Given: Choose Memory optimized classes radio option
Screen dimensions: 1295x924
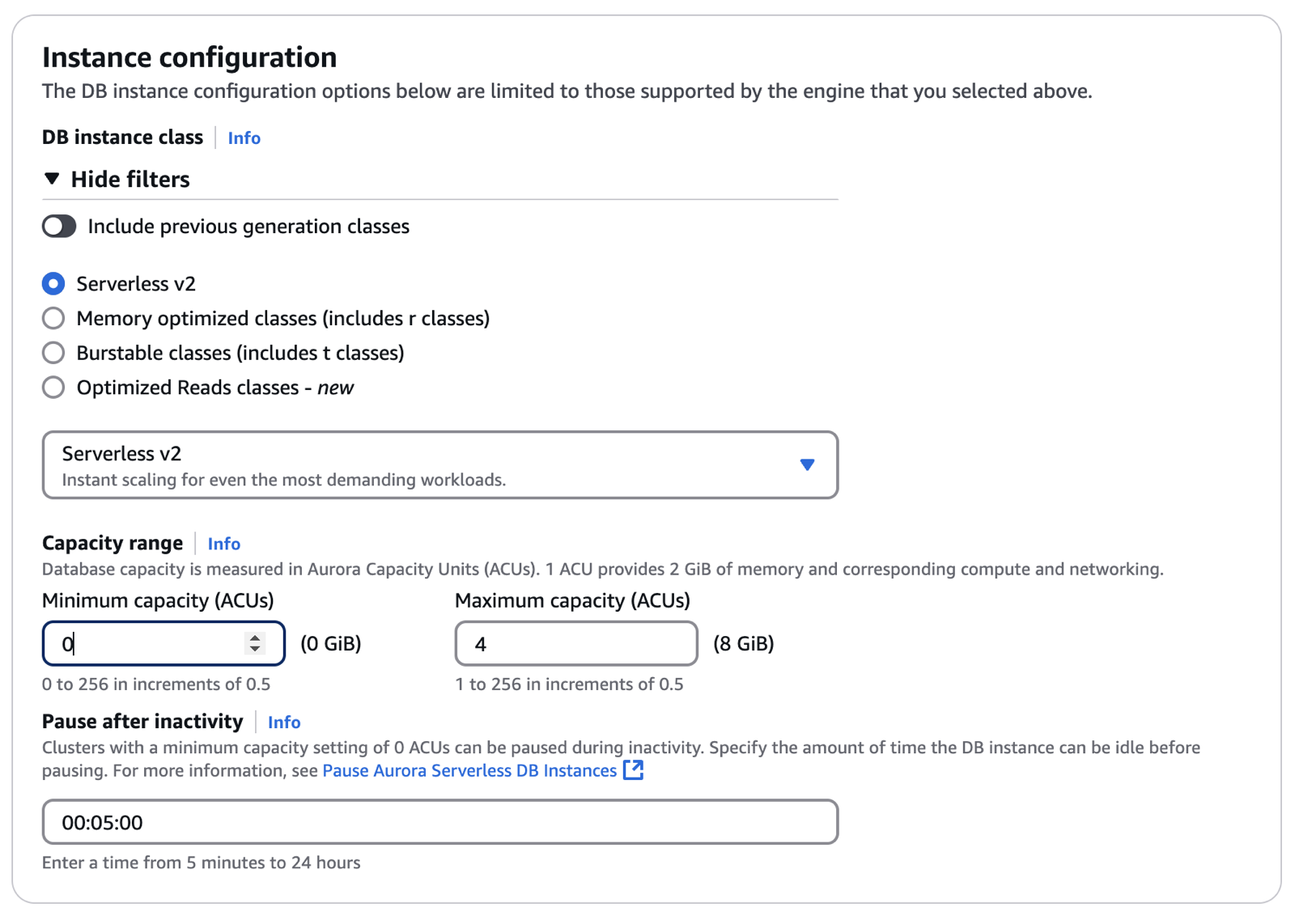Looking at the screenshot, I should [53, 319].
